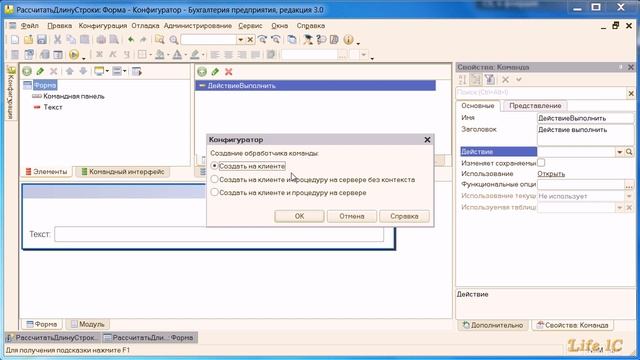Open the Администрирование menu

[x=198, y=26]
